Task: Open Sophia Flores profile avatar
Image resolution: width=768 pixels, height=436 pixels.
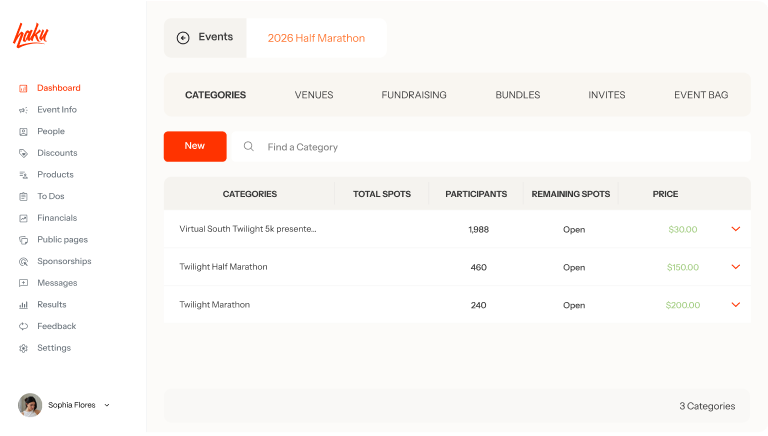Action: click(x=30, y=405)
